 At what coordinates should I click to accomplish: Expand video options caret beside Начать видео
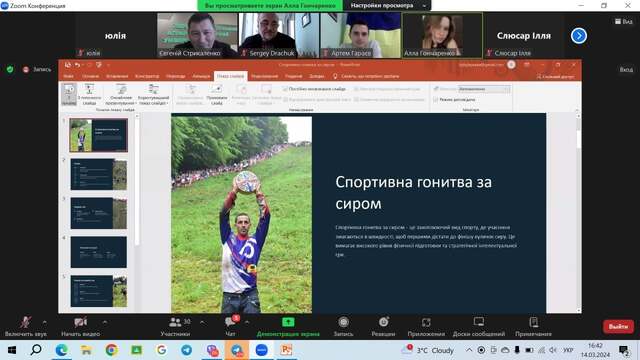[105, 322]
